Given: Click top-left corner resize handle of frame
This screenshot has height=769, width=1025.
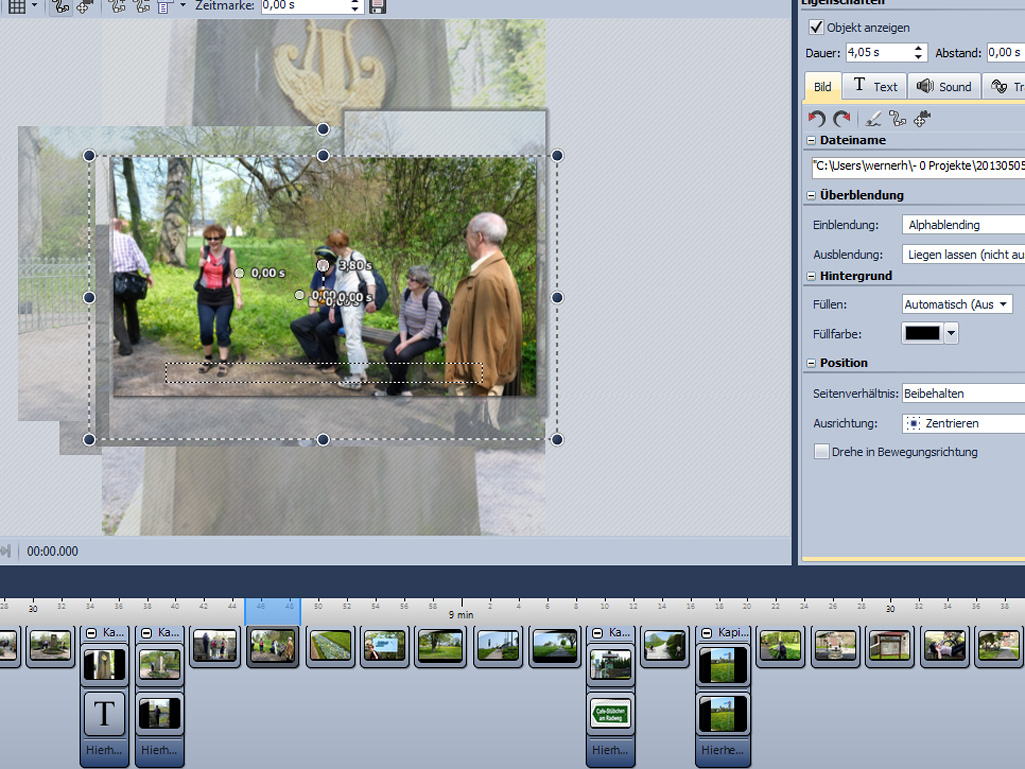Looking at the screenshot, I should 90,156.
